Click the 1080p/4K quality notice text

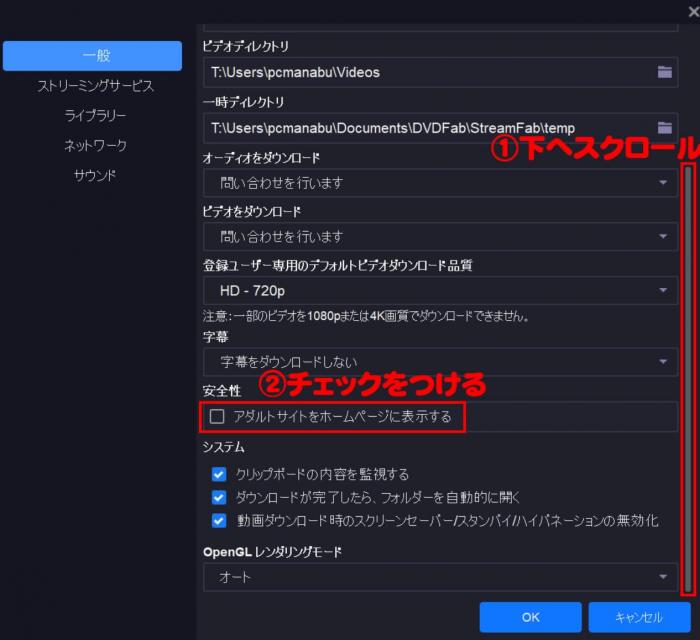(366, 316)
